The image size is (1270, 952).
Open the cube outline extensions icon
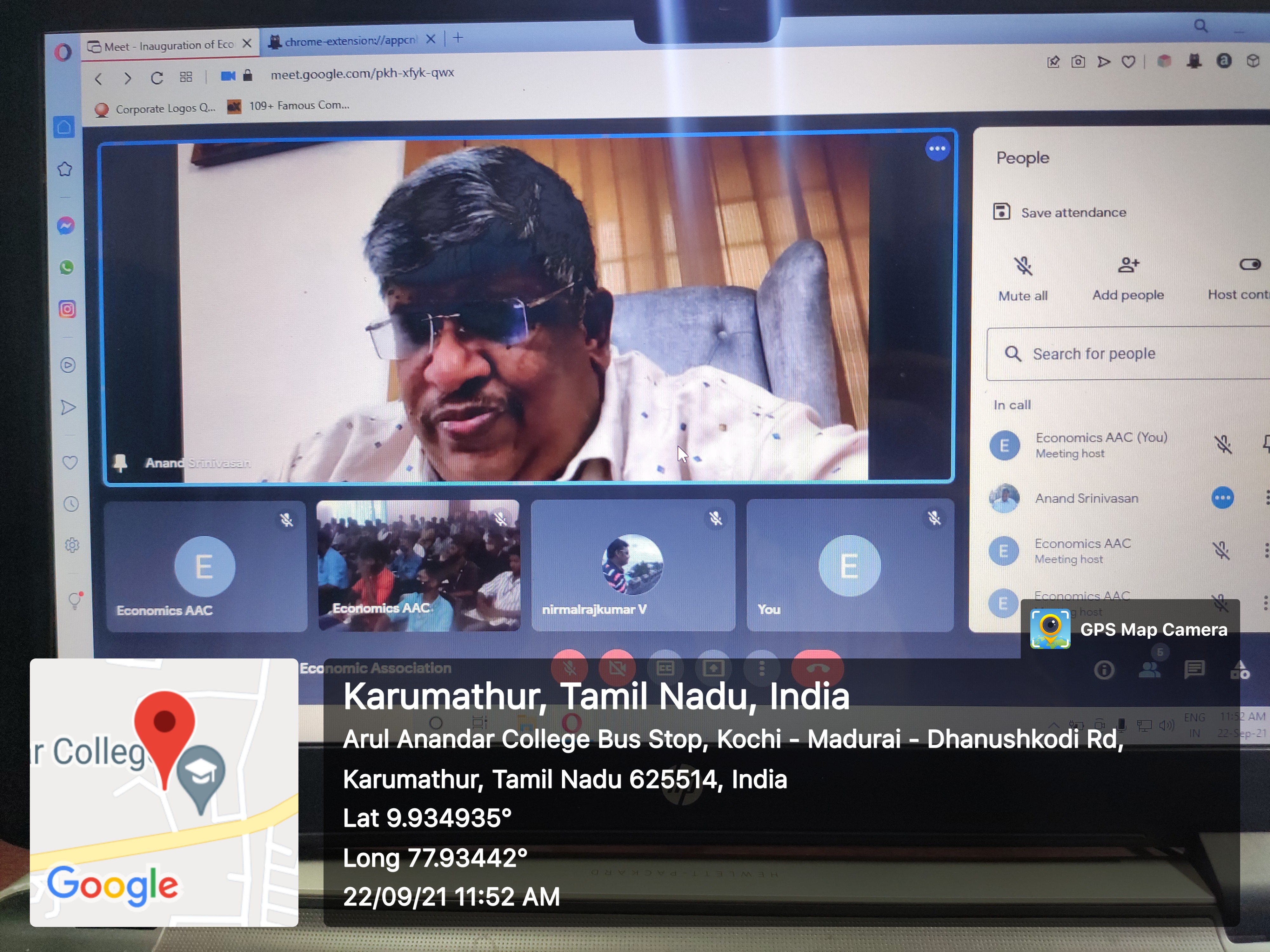point(1253,60)
